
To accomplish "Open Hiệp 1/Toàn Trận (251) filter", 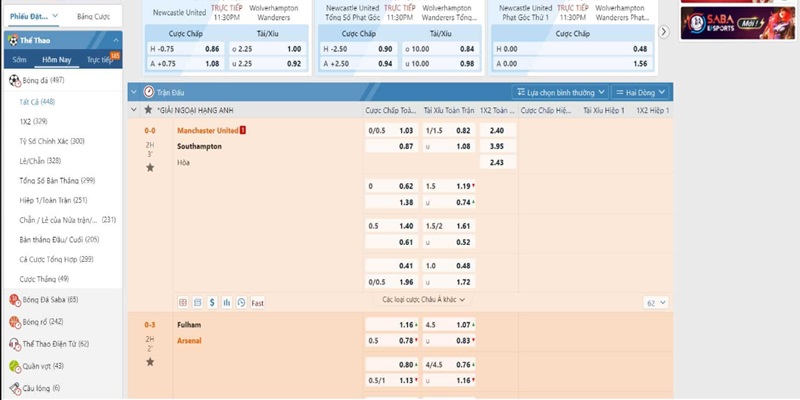I will 54,200.
